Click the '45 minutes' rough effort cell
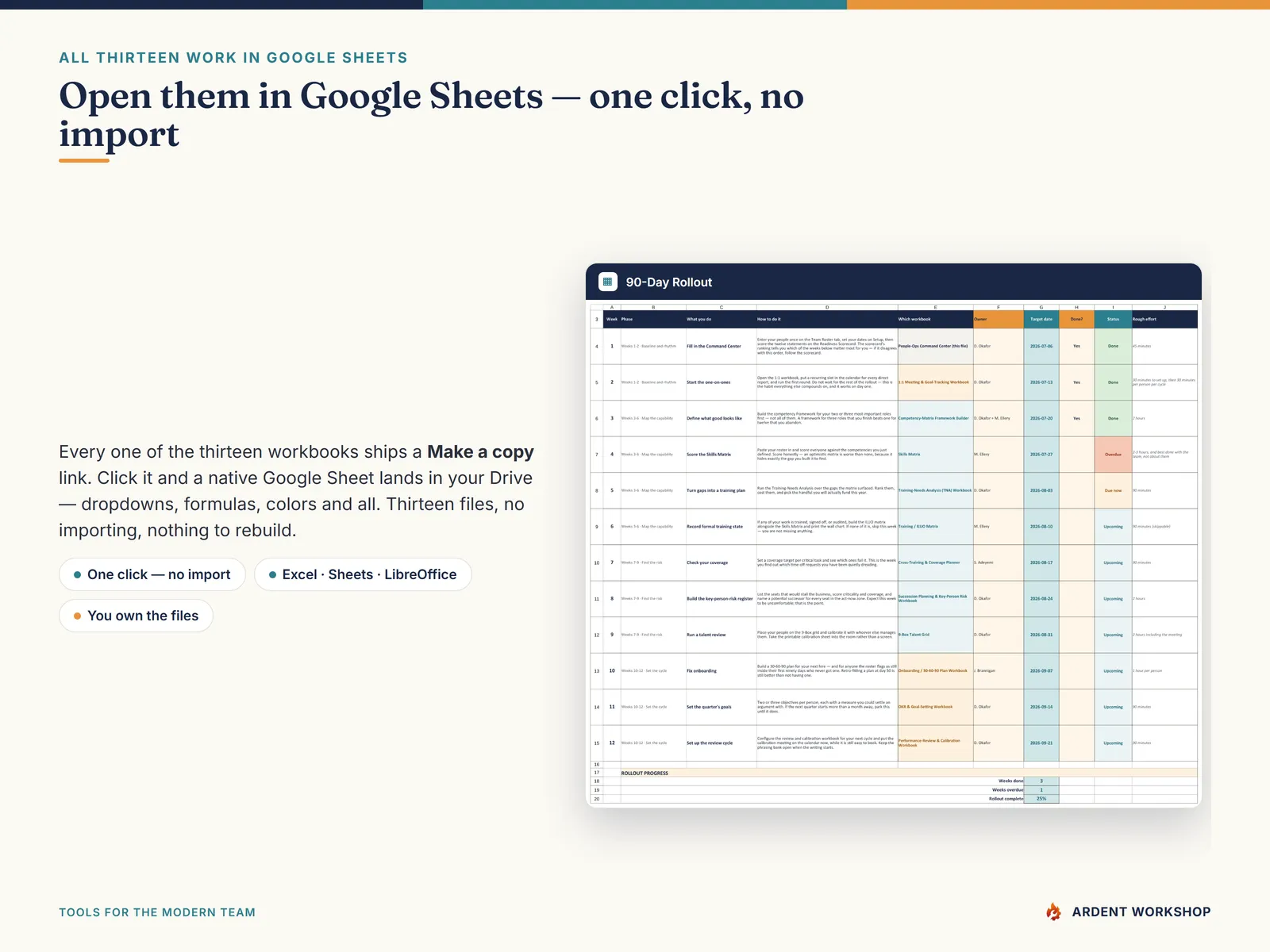 (x=1164, y=346)
